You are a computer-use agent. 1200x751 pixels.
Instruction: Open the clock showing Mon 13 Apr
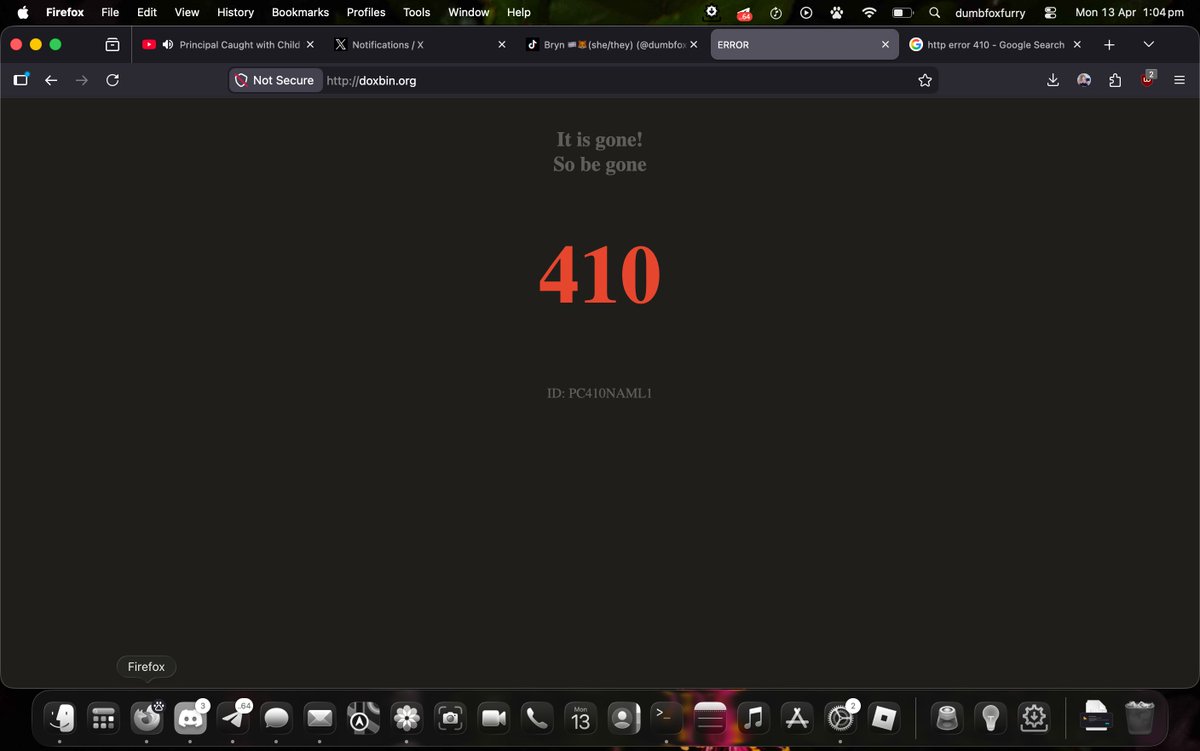pyautogui.click(x=1129, y=13)
